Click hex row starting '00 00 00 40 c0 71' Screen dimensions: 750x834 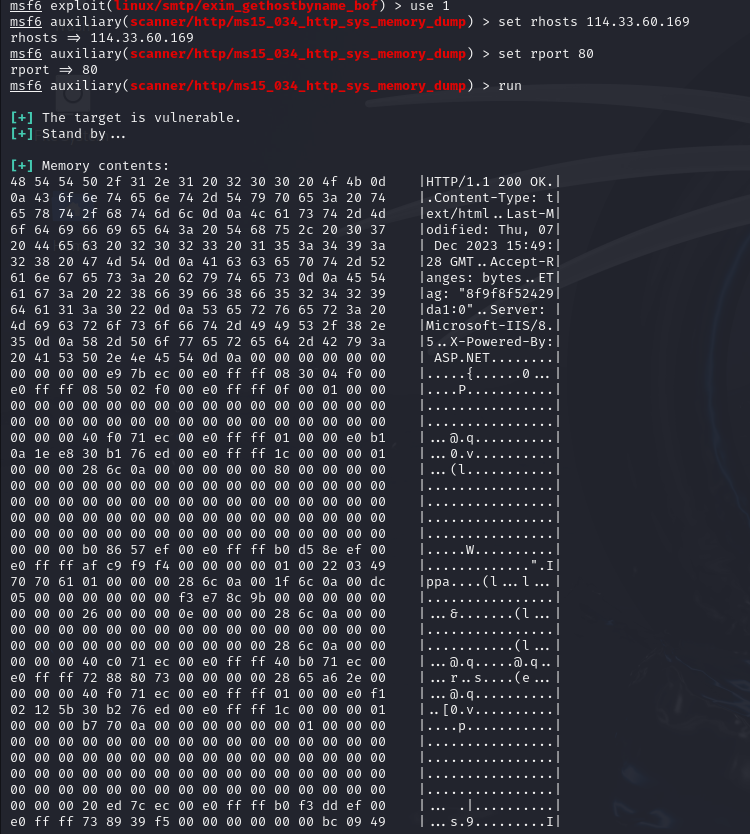pyautogui.click(x=198, y=661)
